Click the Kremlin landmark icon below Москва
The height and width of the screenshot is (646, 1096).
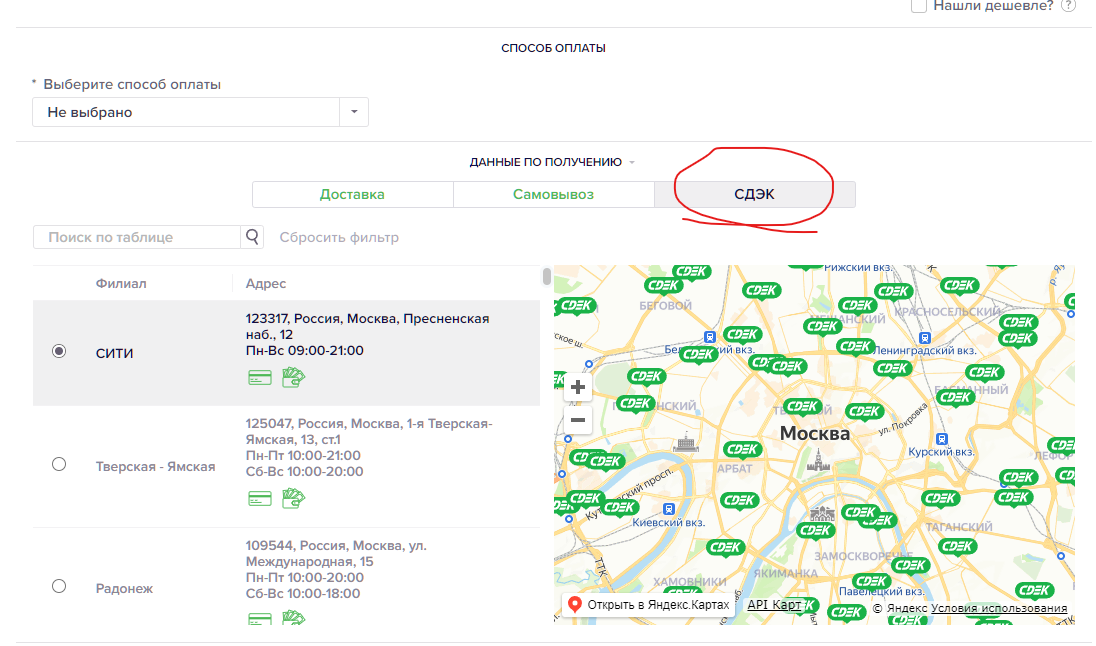tap(818, 459)
